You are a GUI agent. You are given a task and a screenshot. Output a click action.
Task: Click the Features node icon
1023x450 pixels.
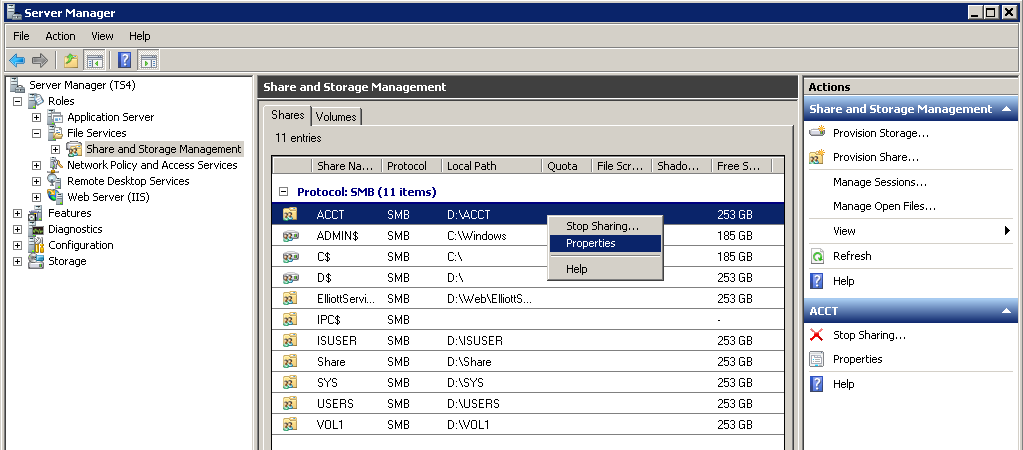[x=37, y=213]
